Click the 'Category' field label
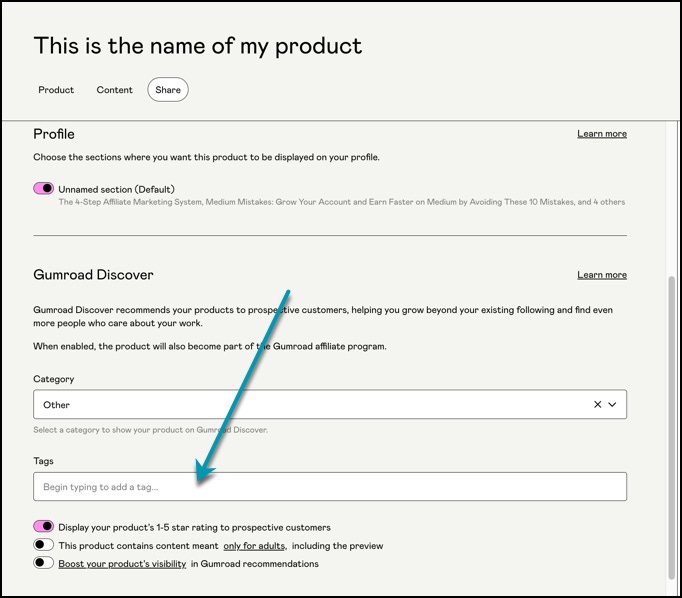This screenshot has width=682, height=598. pos(53,379)
